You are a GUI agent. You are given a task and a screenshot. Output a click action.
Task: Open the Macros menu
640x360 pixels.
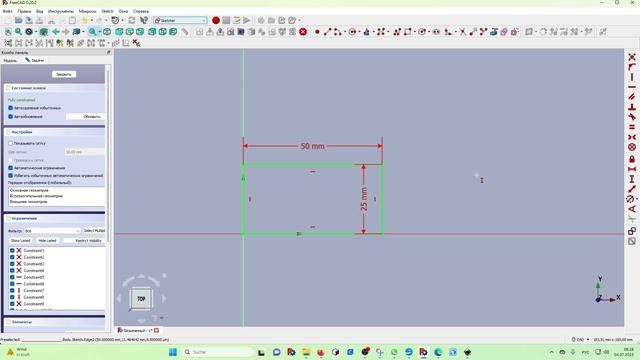coord(87,11)
